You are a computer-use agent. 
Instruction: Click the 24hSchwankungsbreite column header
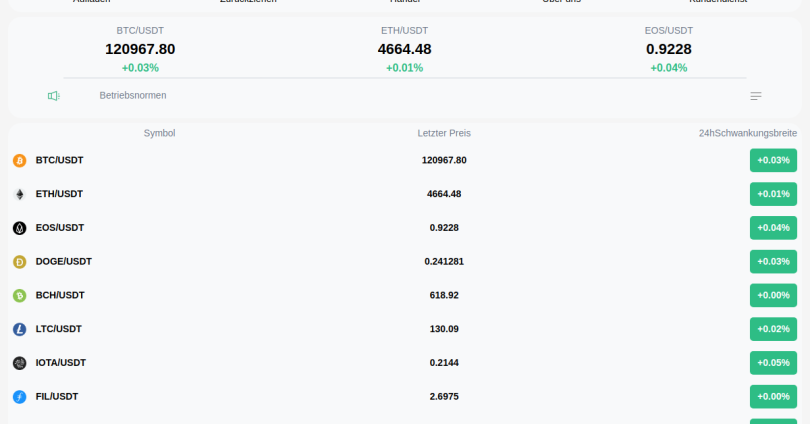pyautogui.click(x=747, y=133)
